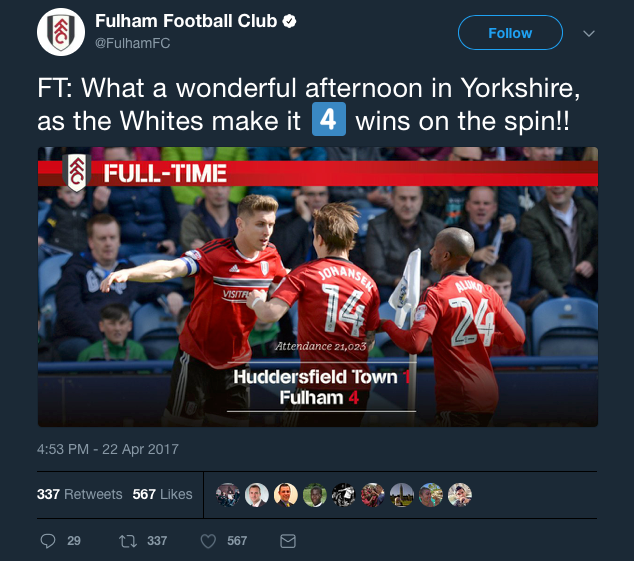Expand the tweet options chevron
The width and height of the screenshot is (634, 561).
[x=589, y=34]
